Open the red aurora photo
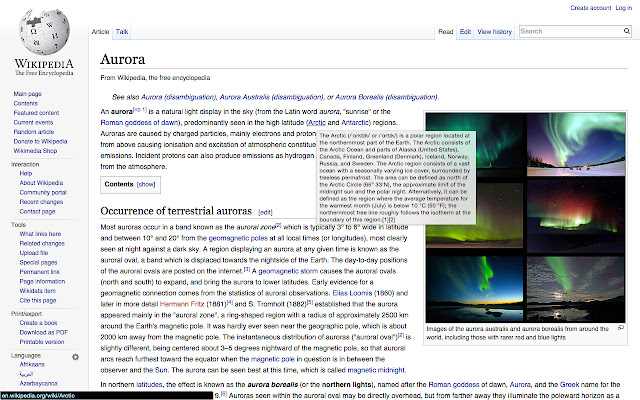640x400 pixels. (576, 216)
